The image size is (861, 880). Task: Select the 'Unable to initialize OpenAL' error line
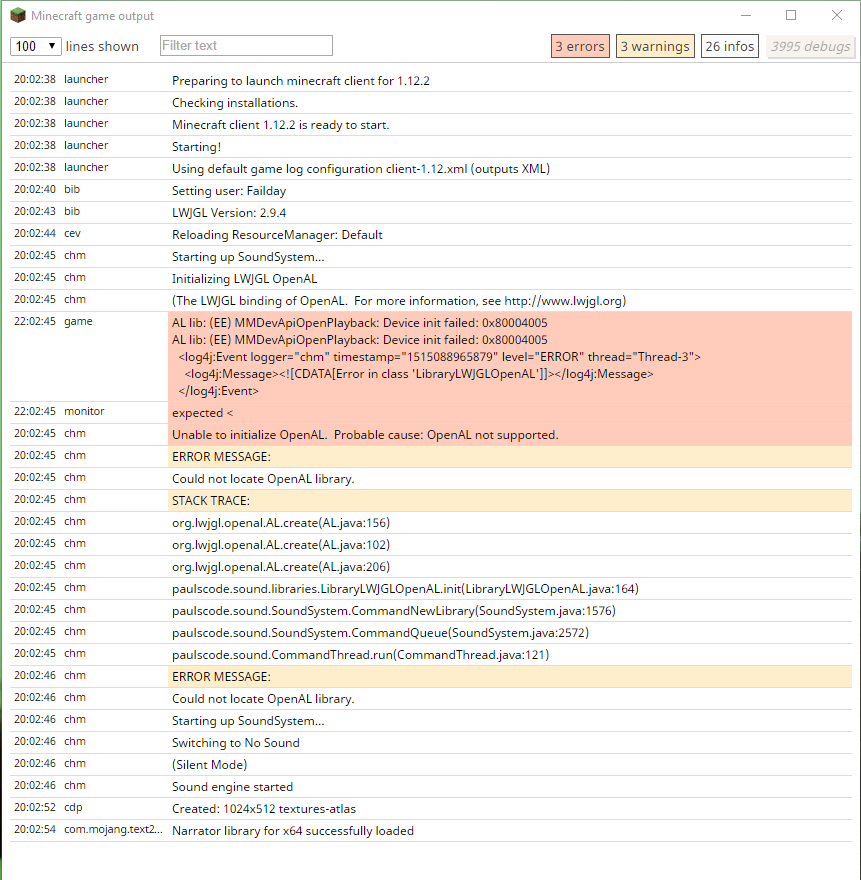pyautogui.click(x=365, y=435)
